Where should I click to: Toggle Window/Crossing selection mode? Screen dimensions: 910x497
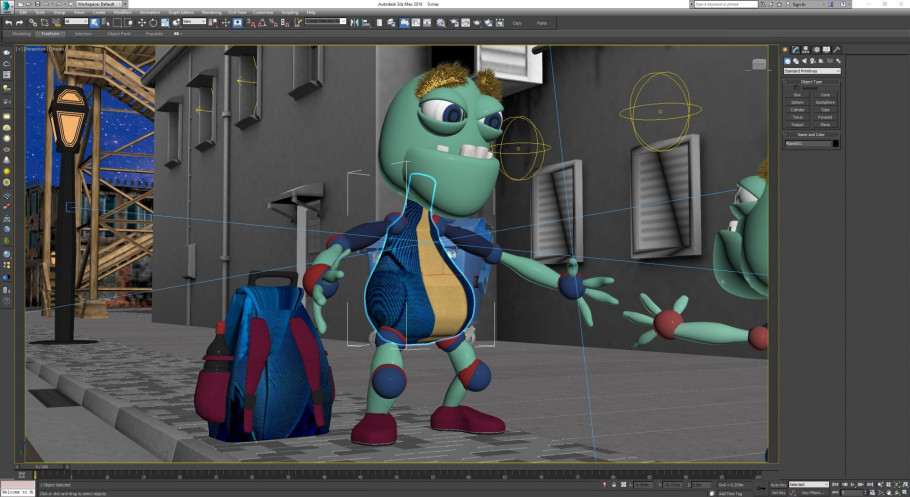pos(128,23)
